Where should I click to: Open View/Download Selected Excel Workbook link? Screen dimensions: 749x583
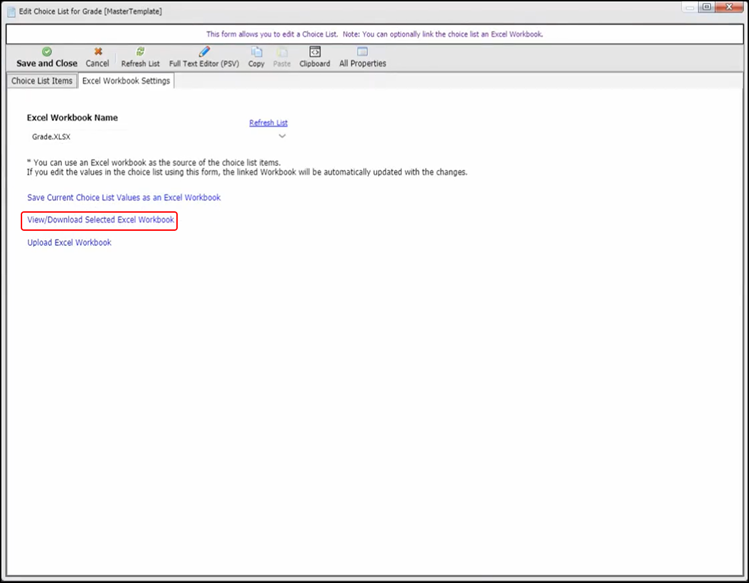(100, 219)
